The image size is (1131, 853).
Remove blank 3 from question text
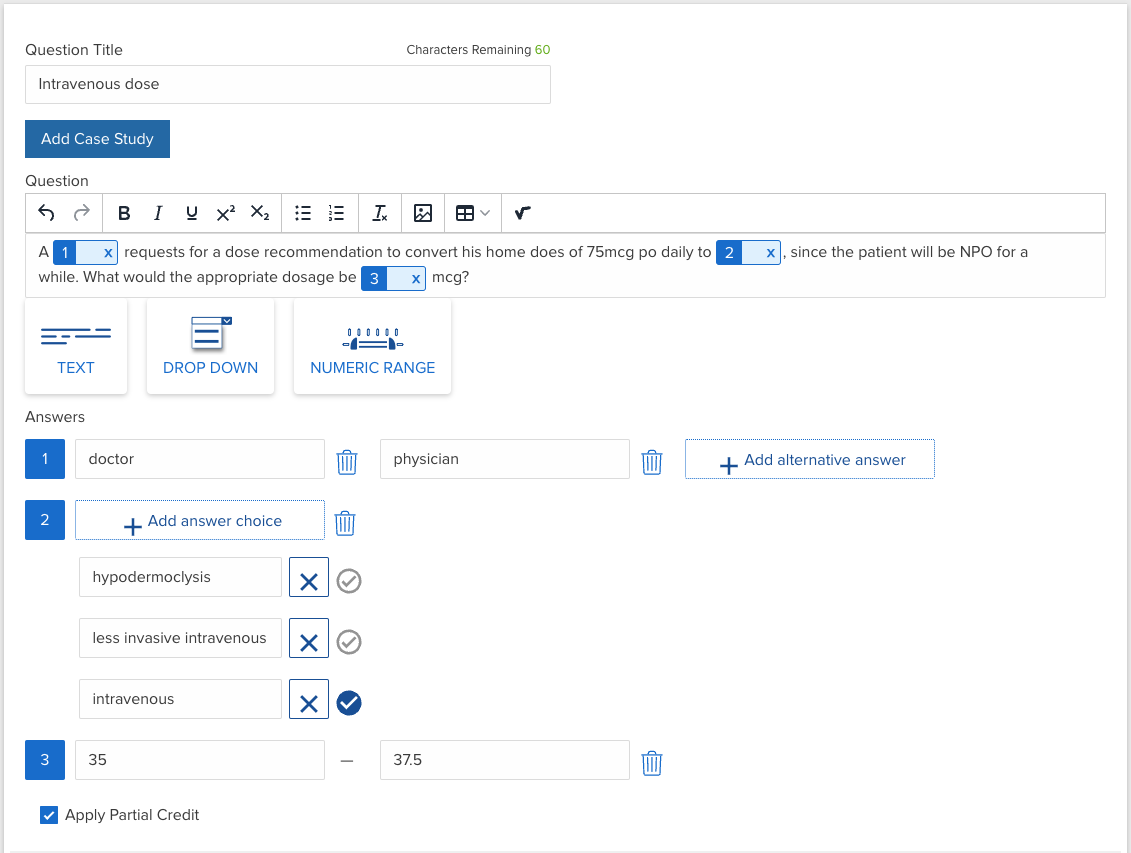415,279
